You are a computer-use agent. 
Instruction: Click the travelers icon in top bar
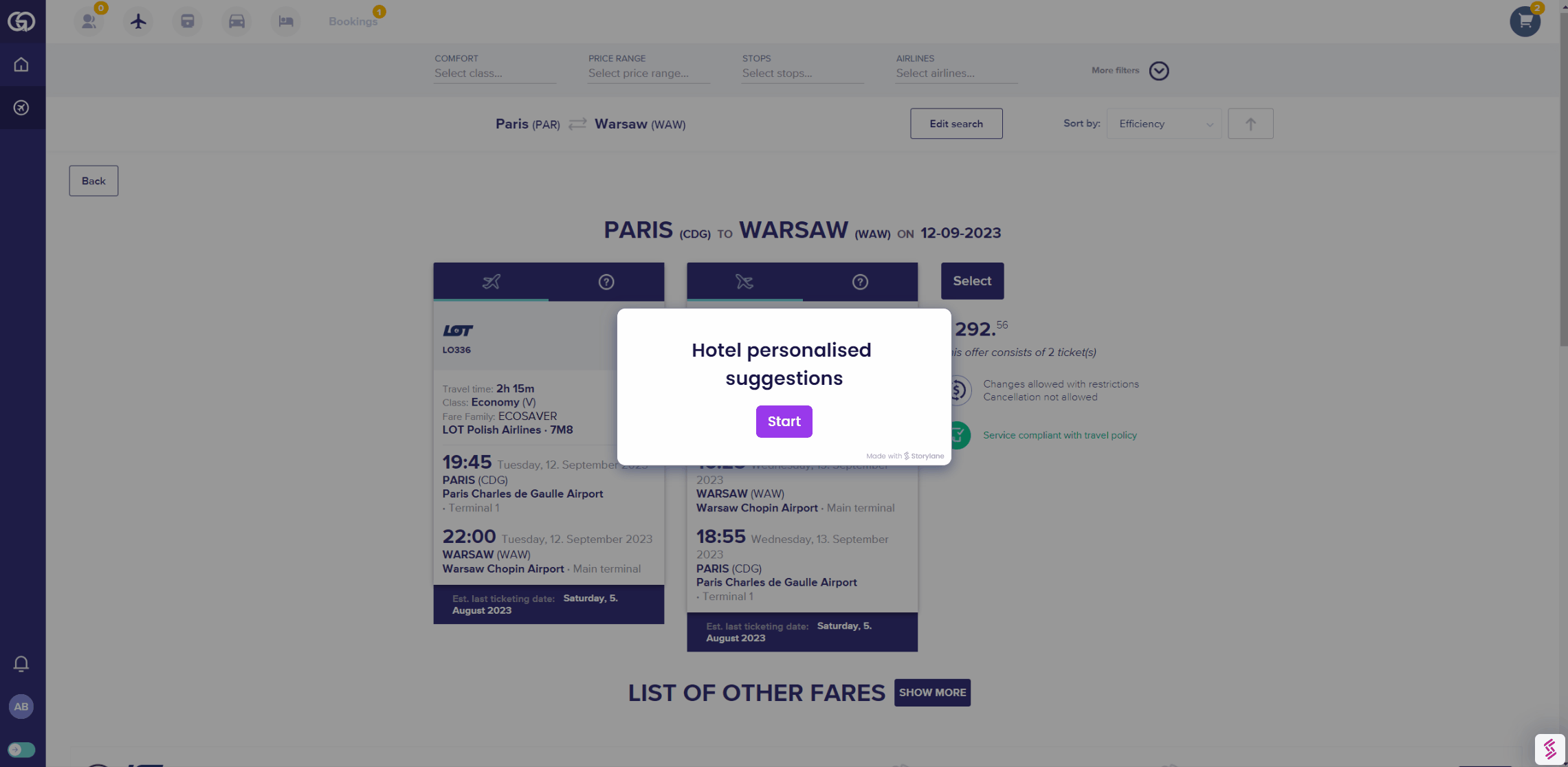click(x=89, y=21)
